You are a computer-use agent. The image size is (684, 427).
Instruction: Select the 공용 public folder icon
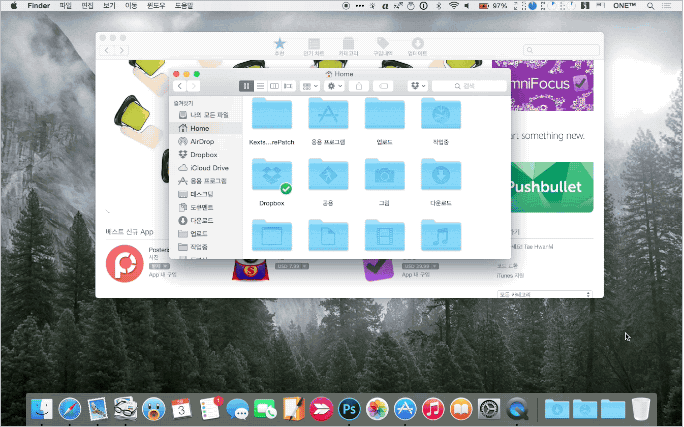pyautogui.click(x=328, y=174)
